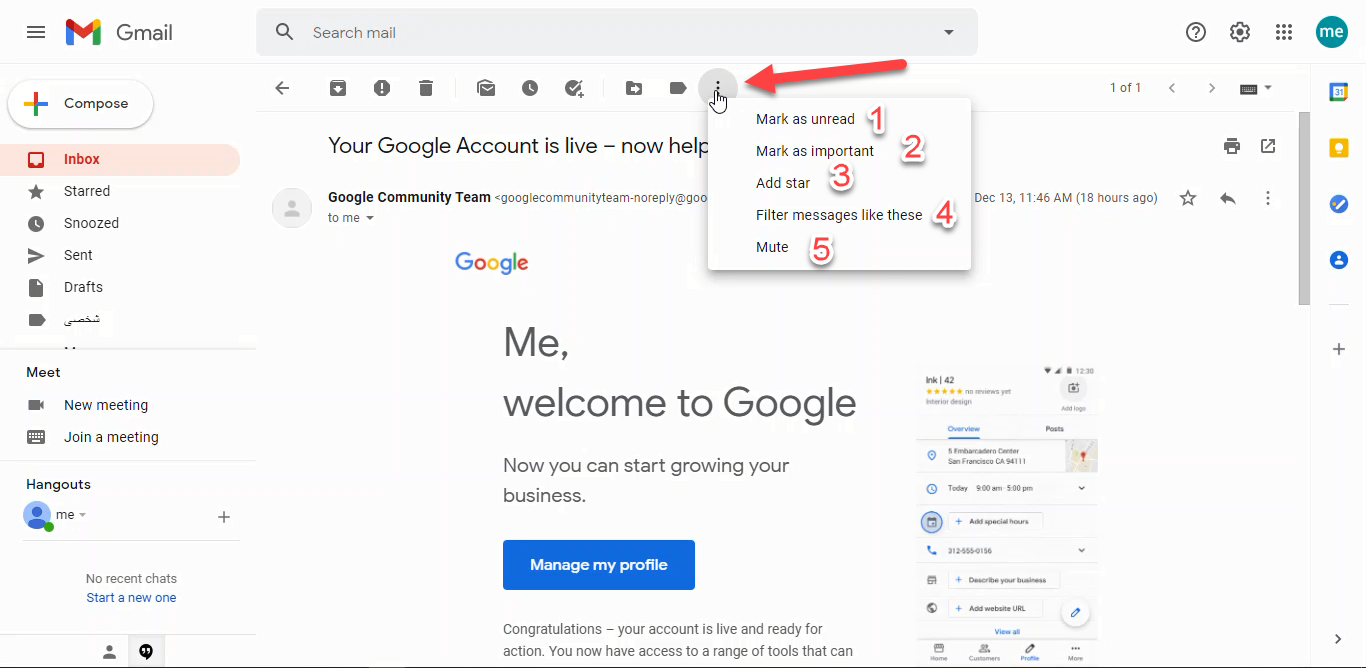1366x668 pixels.
Task: Click the business profile phone screenshot
Action: point(1007,514)
